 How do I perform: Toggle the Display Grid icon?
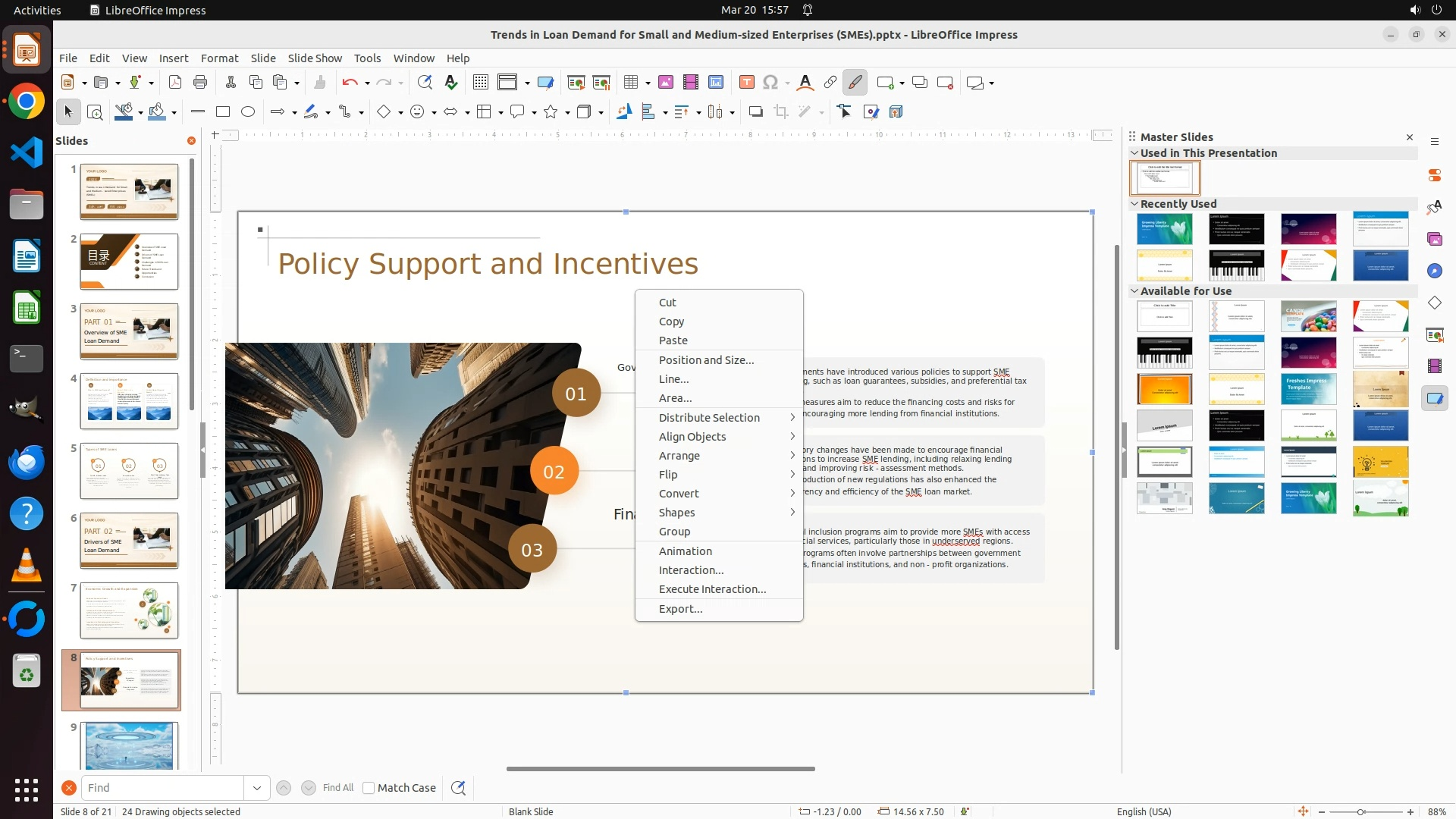tap(480, 83)
